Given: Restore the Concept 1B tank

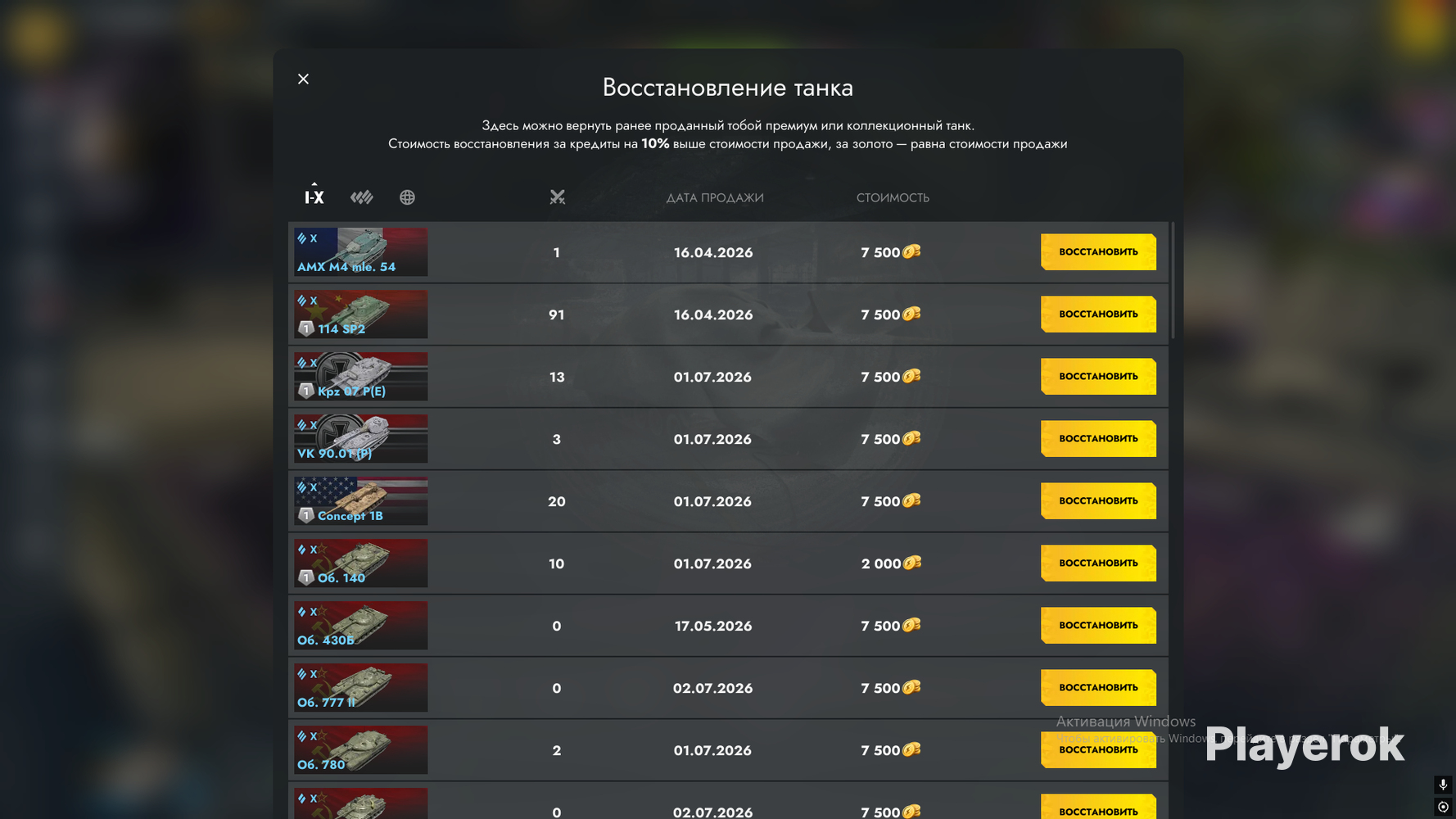Looking at the screenshot, I should pyautogui.click(x=1098, y=500).
